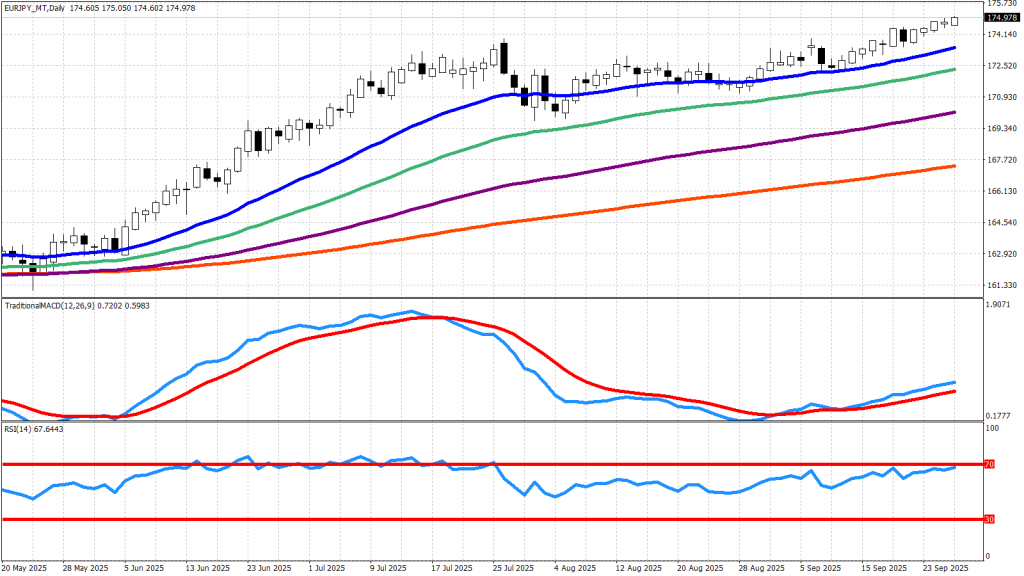The height and width of the screenshot is (576, 1024).
Task: Click the latest candlestick at chart's right edge
Action: tap(954, 21)
